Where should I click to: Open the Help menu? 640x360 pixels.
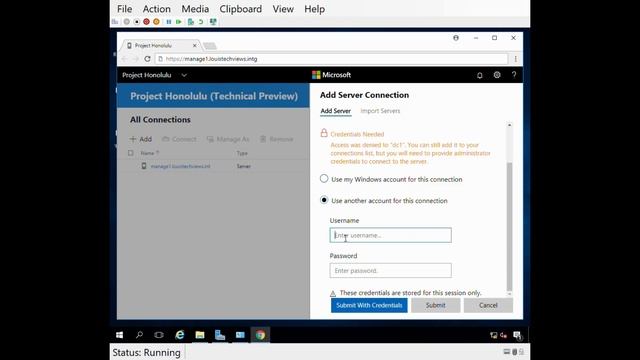coord(314,9)
